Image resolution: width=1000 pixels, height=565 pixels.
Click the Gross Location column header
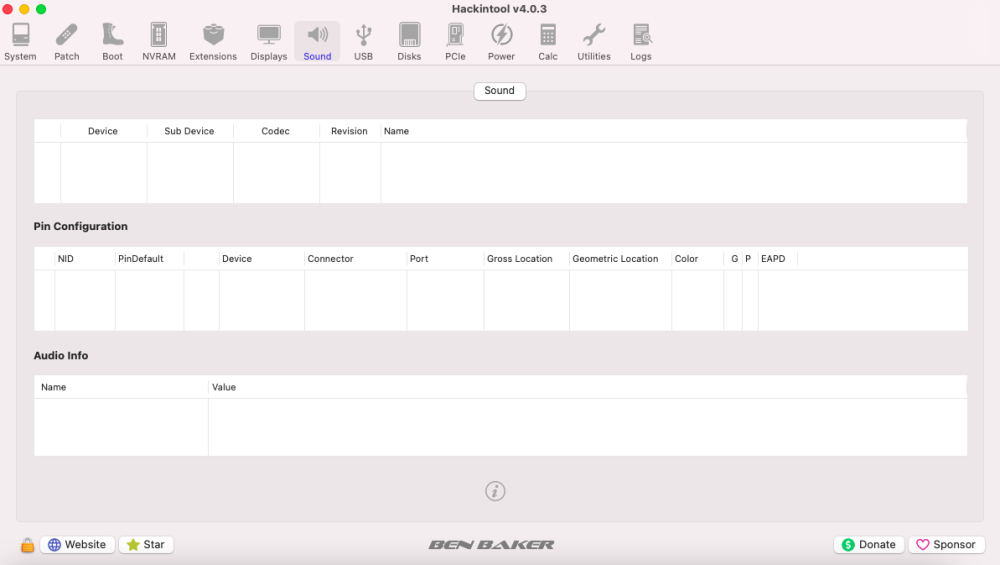526,258
